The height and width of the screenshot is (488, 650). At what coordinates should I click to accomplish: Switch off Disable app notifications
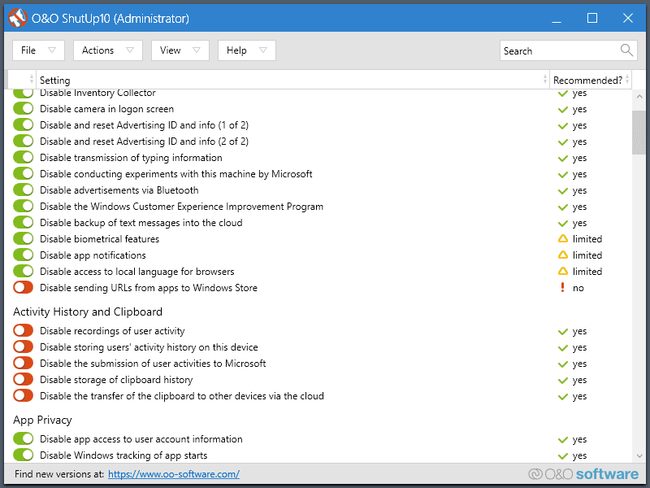coord(23,255)
